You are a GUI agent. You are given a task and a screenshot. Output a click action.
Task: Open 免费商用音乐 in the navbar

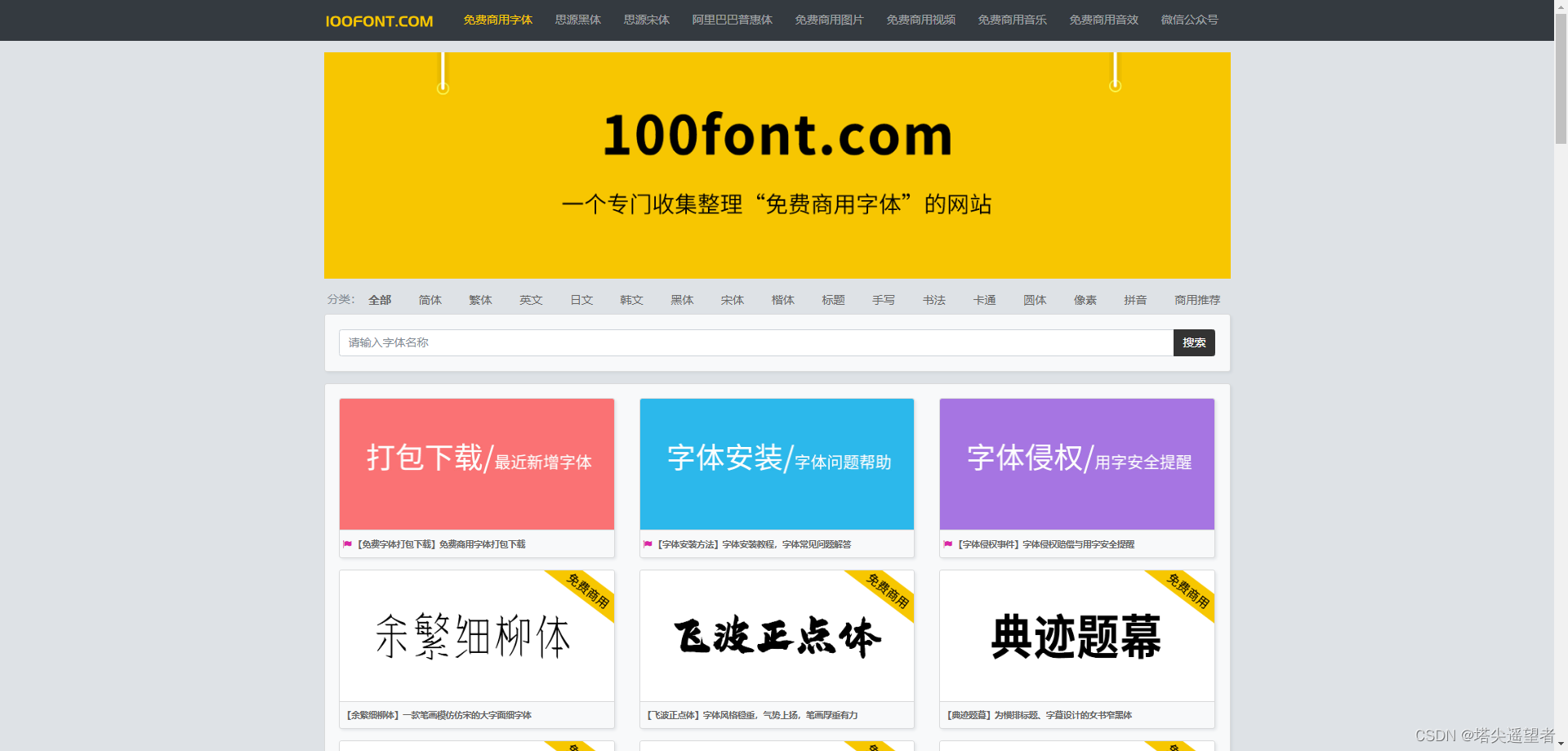point(1012,20)
